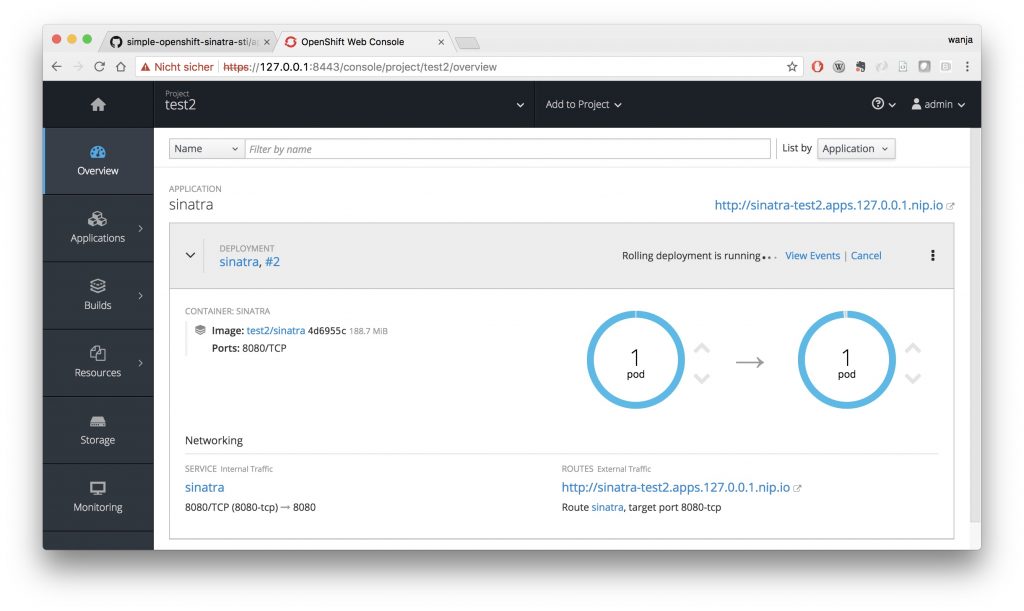Close the OpenShift Web Console tab
The width and height of the screenshot is (1024, 611).
(x=441, y=42)
